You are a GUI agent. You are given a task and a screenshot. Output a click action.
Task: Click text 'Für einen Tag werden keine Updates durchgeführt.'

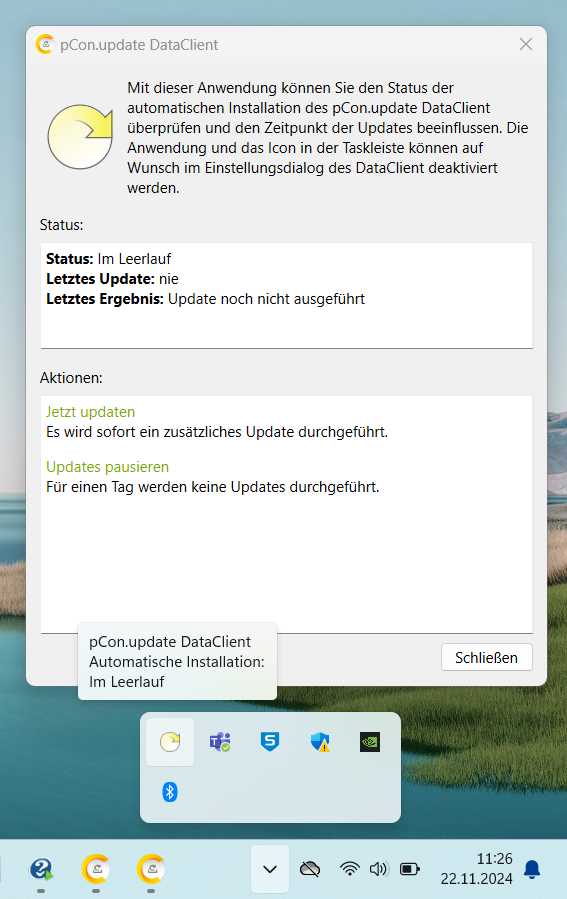pyautogui.click(x=213, y=487)
